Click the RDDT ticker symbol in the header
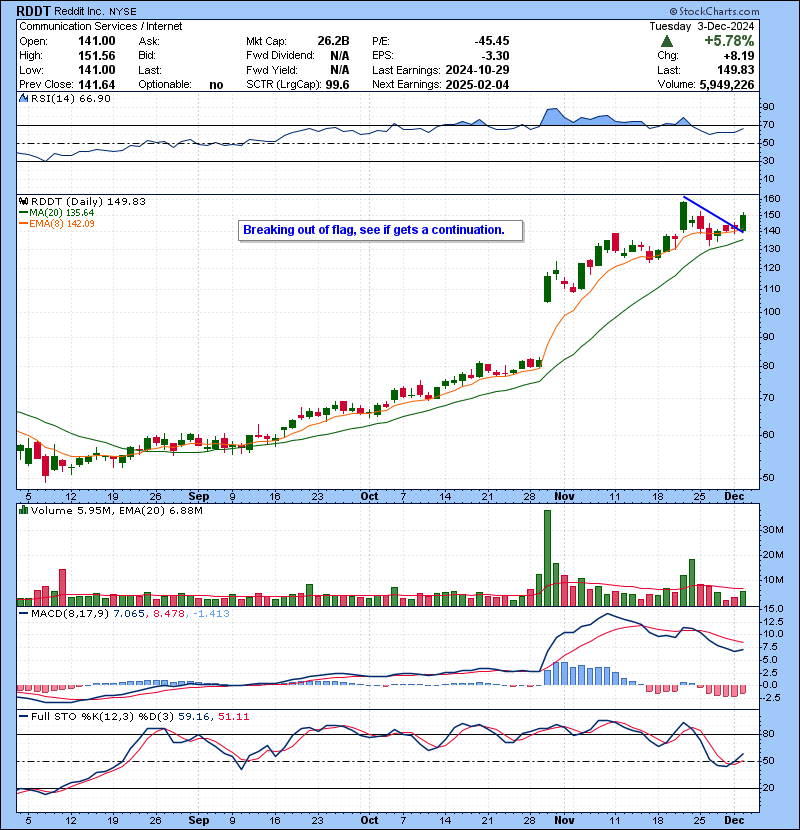This screenshot has height=830, width=800. (x=33, y=11)
